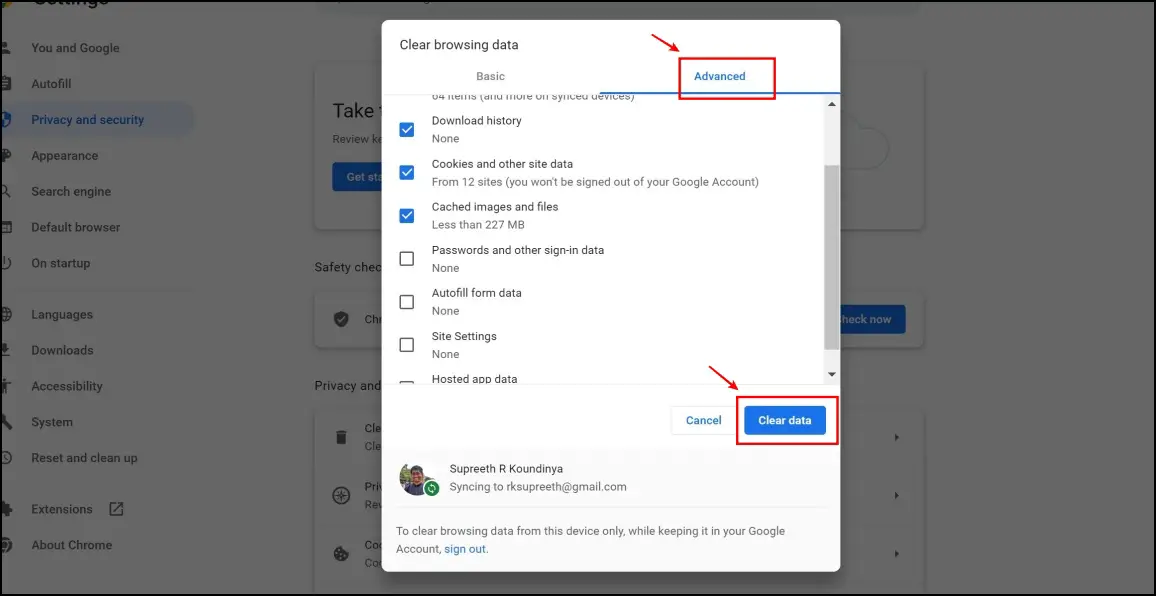Click the Extensions puzzle icon in sidebar

pyautogui.click(x=5, y=509)
